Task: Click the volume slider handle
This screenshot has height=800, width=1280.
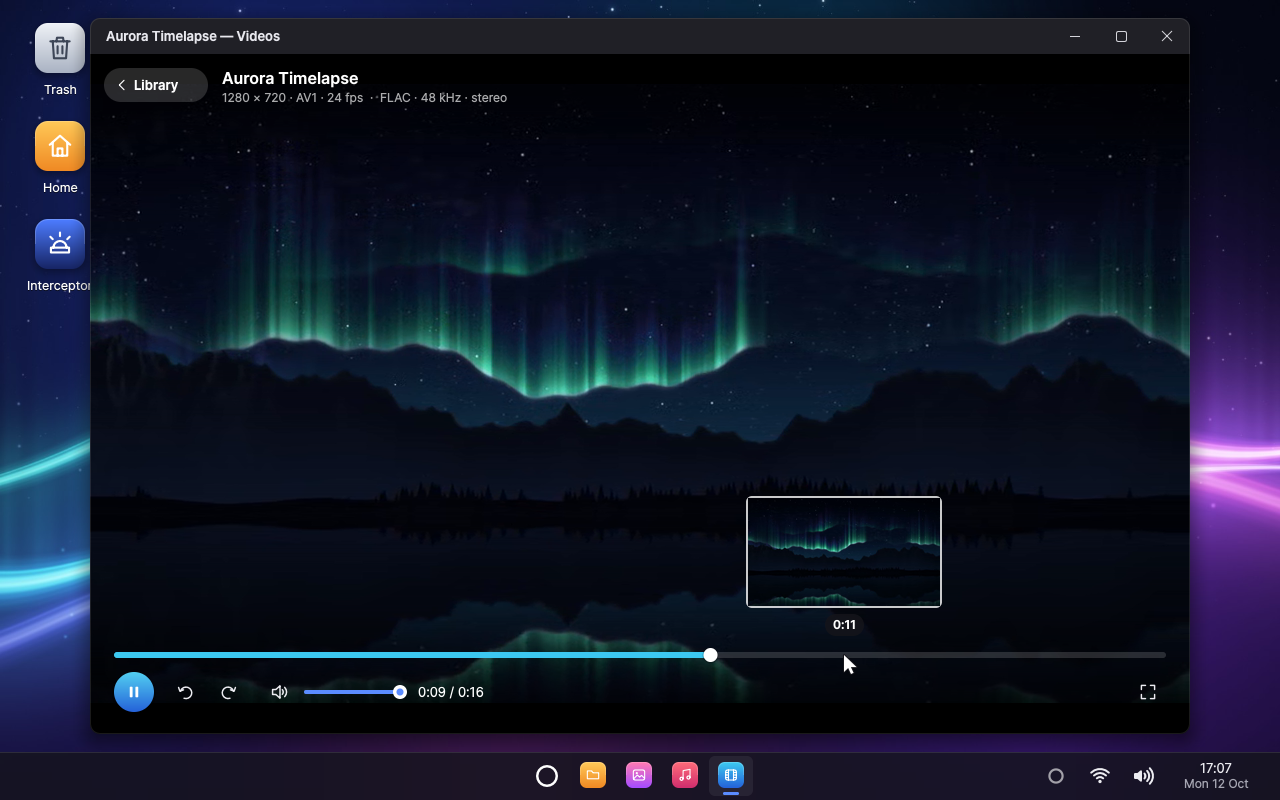Action: (x=400, y=692)
